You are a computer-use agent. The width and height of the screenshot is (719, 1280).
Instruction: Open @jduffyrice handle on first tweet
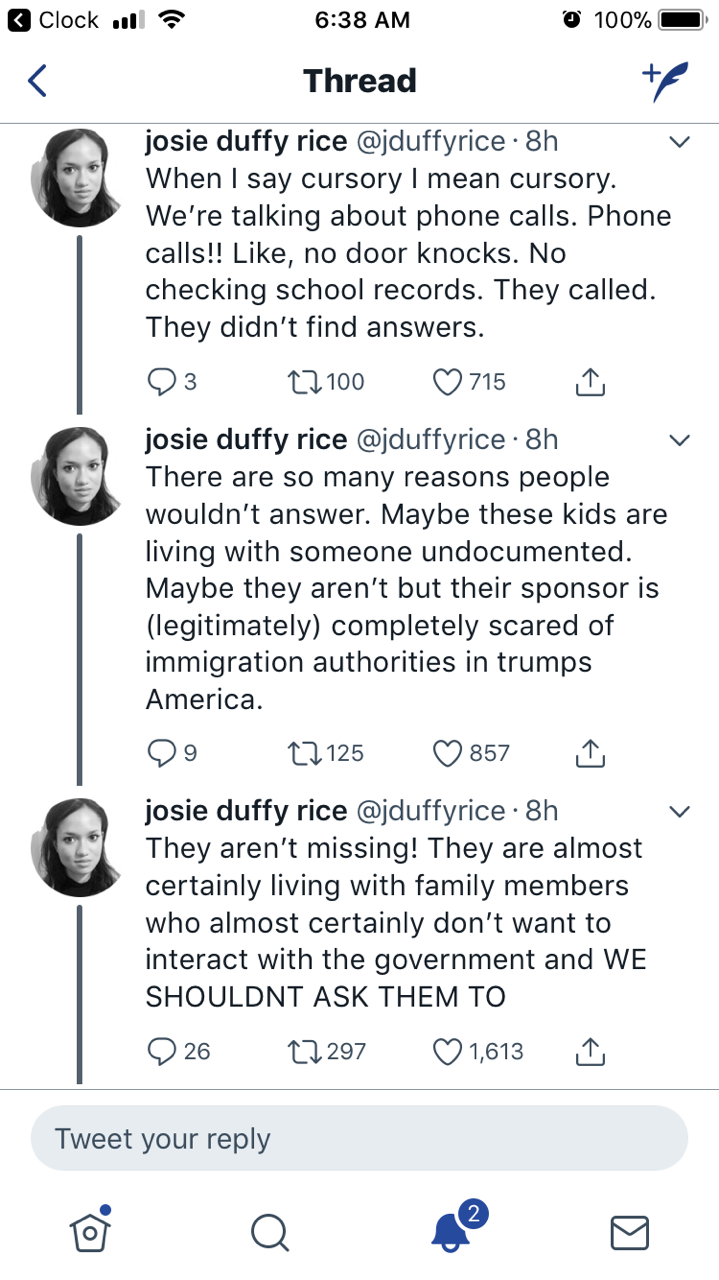[x=430, y=142]
